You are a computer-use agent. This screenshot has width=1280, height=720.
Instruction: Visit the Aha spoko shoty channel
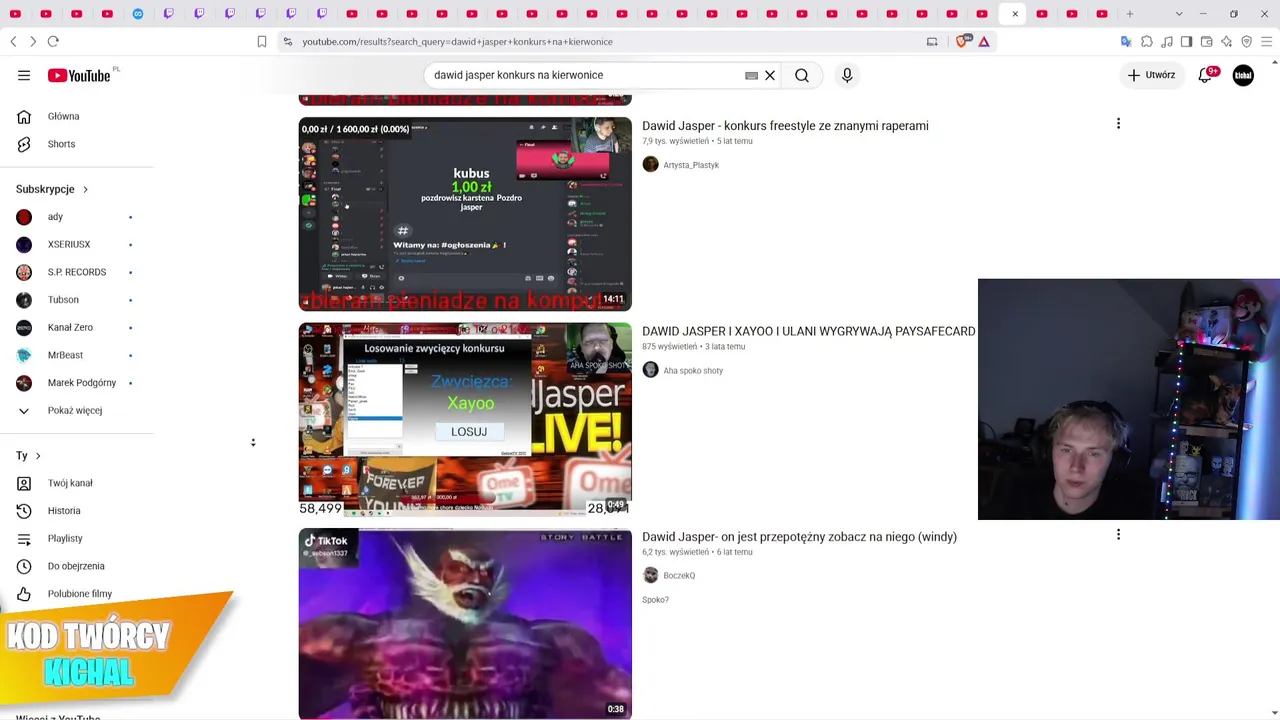(693, 370)
